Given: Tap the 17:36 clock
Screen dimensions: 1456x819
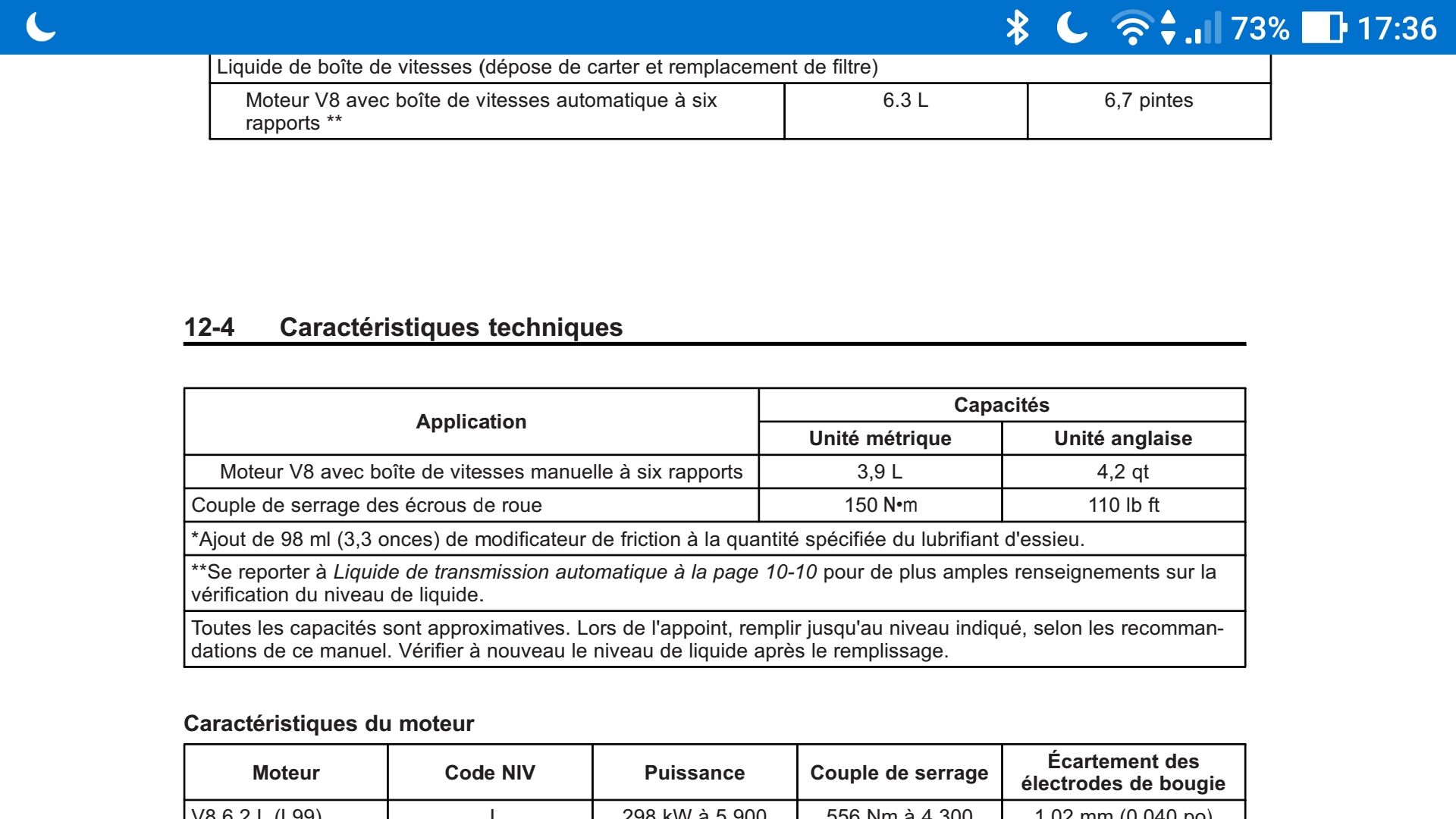Looking at the screenshot, I should (x=1396, y=29).
